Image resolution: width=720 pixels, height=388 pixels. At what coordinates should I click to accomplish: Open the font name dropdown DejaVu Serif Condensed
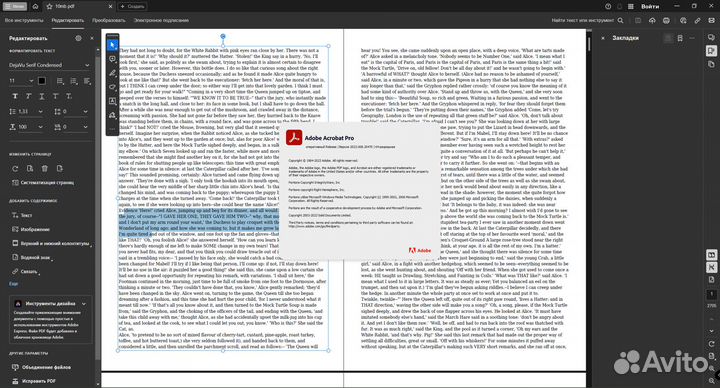coord(49,65)
